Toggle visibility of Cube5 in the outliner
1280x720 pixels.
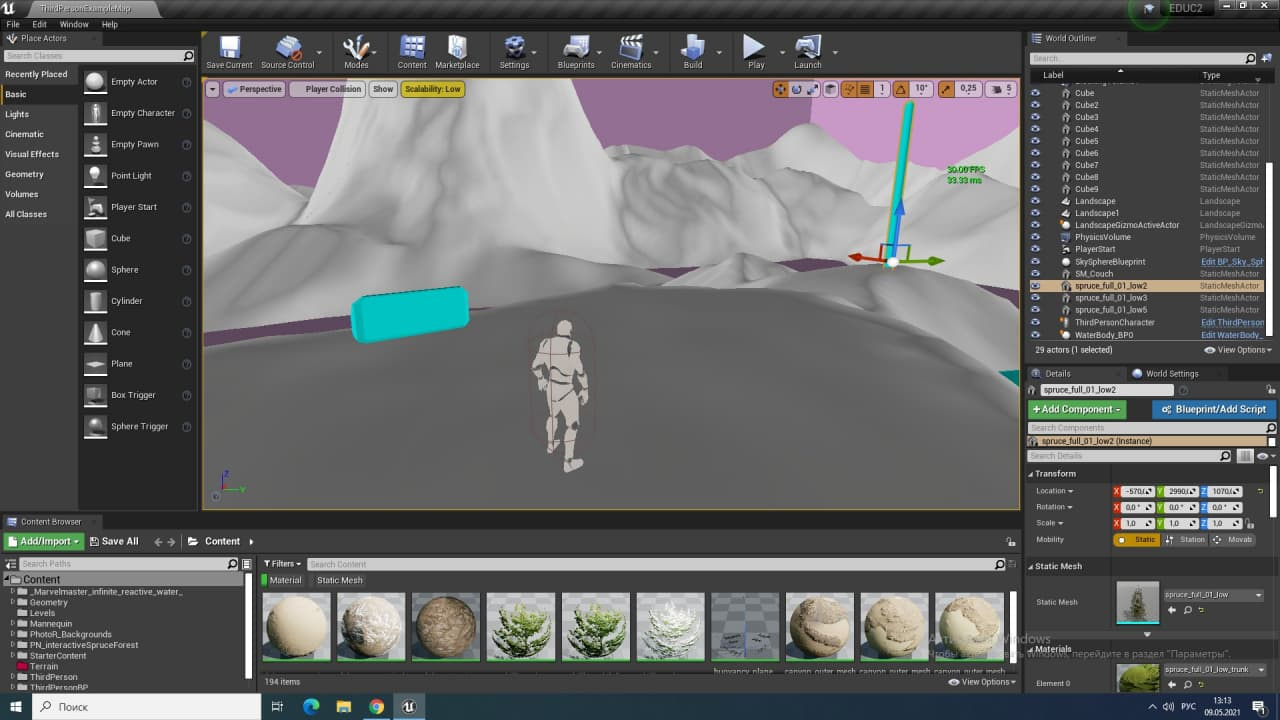tap(1035, 141)
